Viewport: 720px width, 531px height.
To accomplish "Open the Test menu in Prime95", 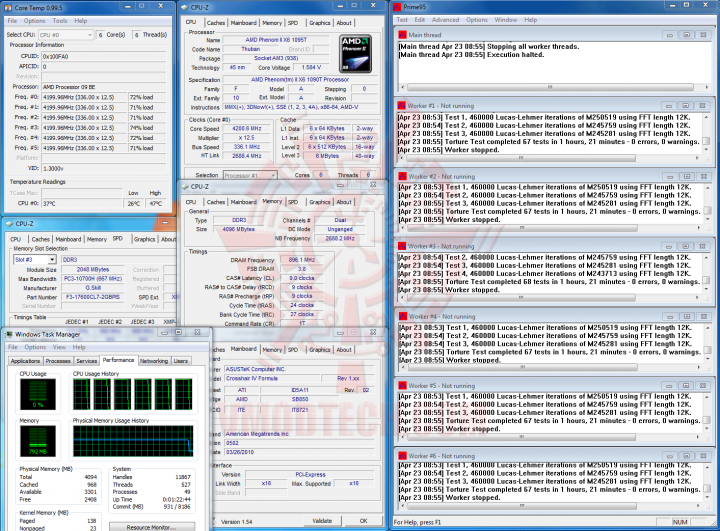I will click(402, 20).
